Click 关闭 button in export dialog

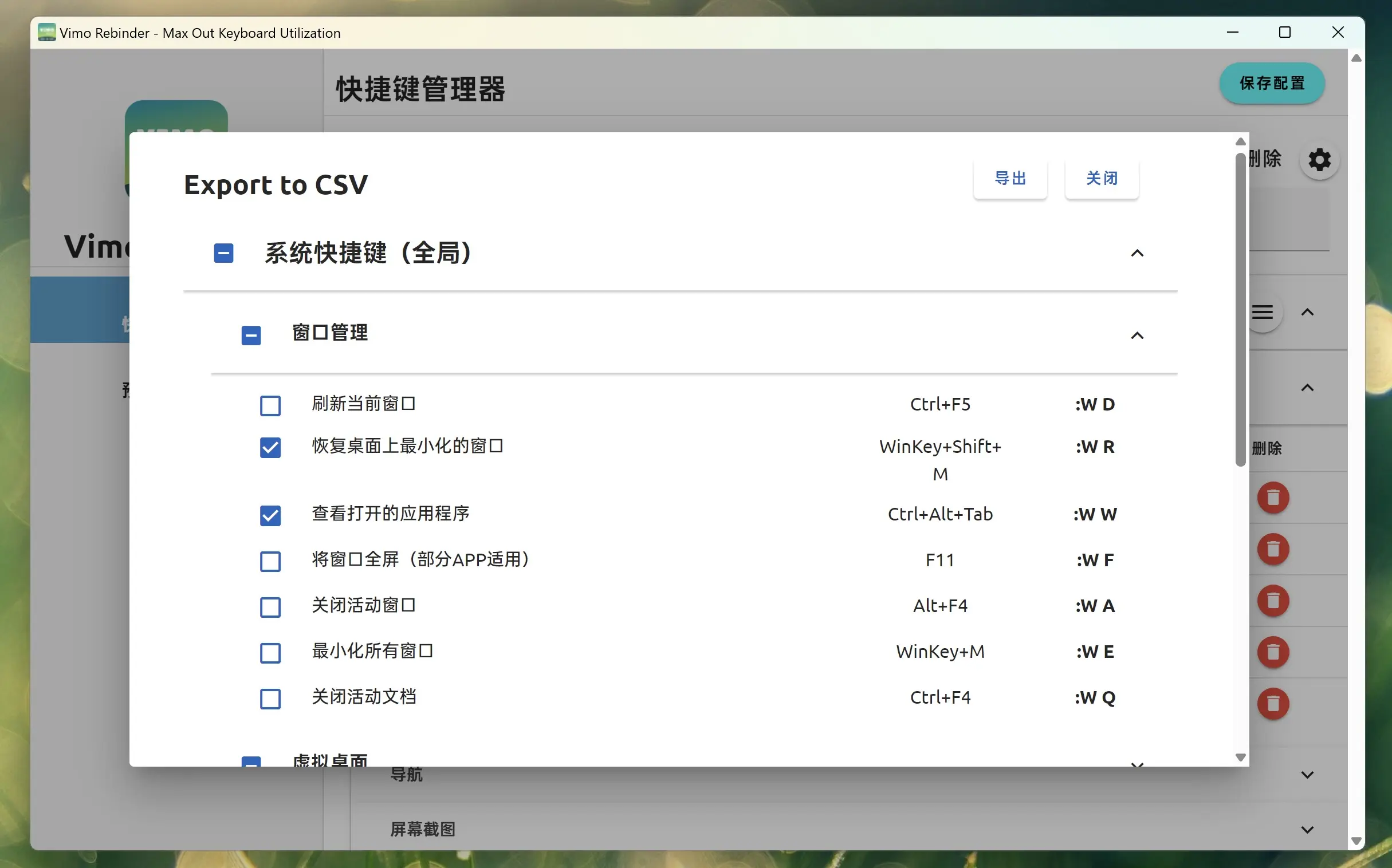pyautogui.click(x=1102, y=179)
